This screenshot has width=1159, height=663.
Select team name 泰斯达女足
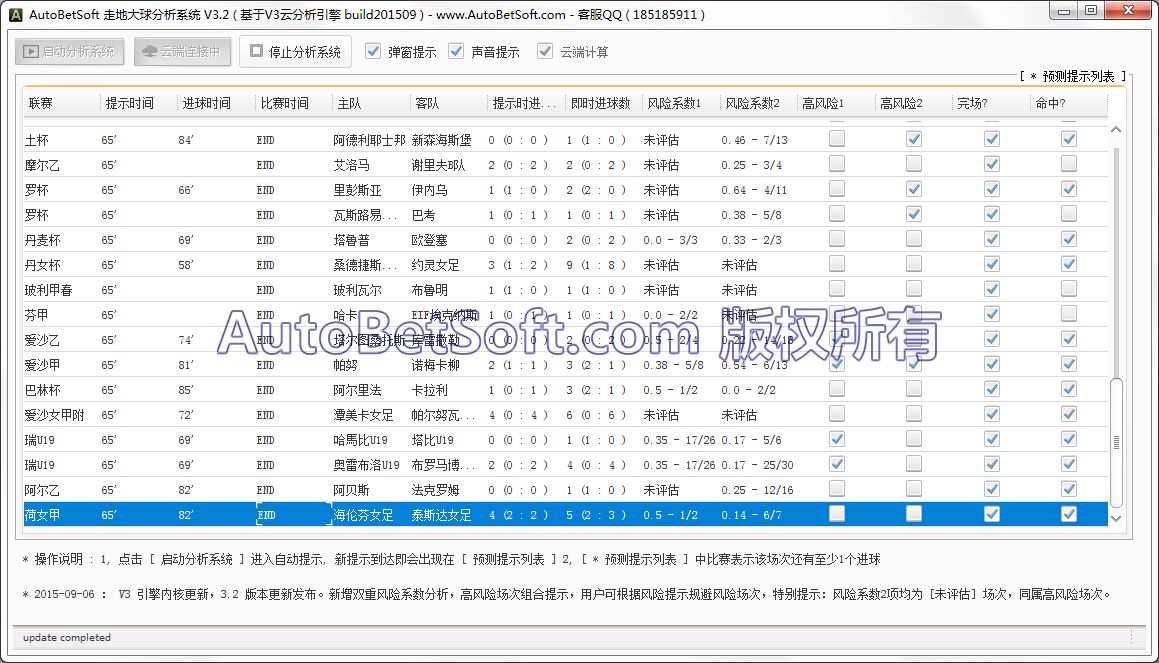coord(441,515)
